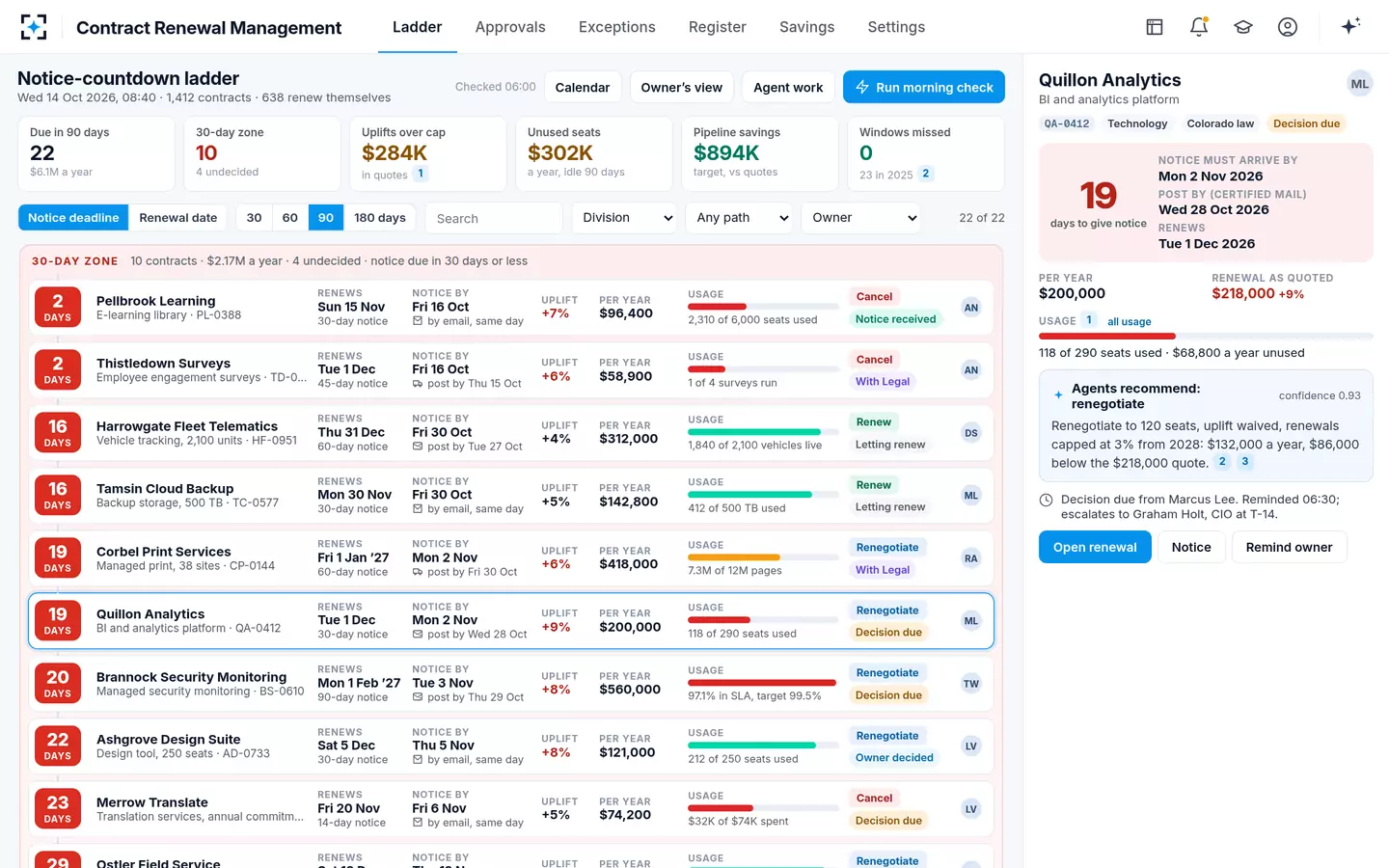
Task: Open the Any path filter dropdown
Action: pyautogui.click(x=739, y=218)
